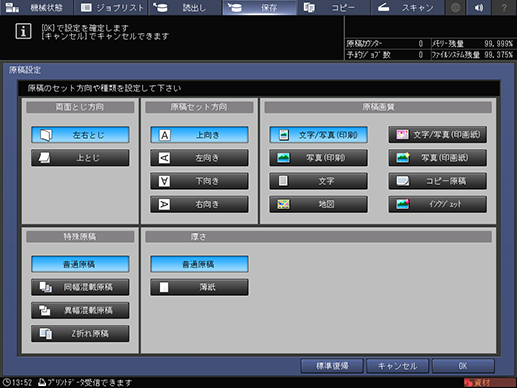Click the speaker sound icon
Screen dimensions: 517x388
click(479, 7)
